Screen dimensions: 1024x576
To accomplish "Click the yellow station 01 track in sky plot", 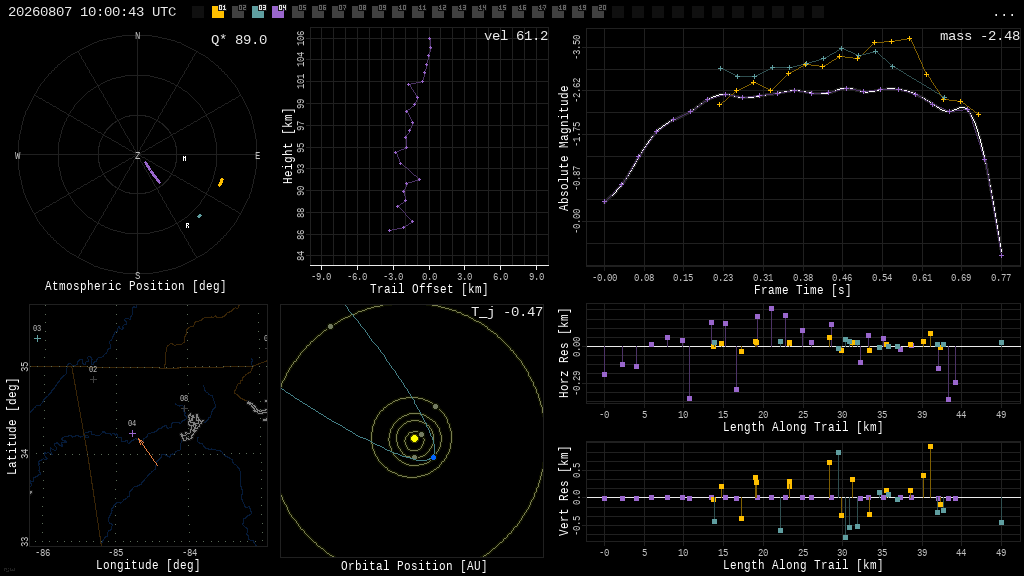I will click(221, 182).
